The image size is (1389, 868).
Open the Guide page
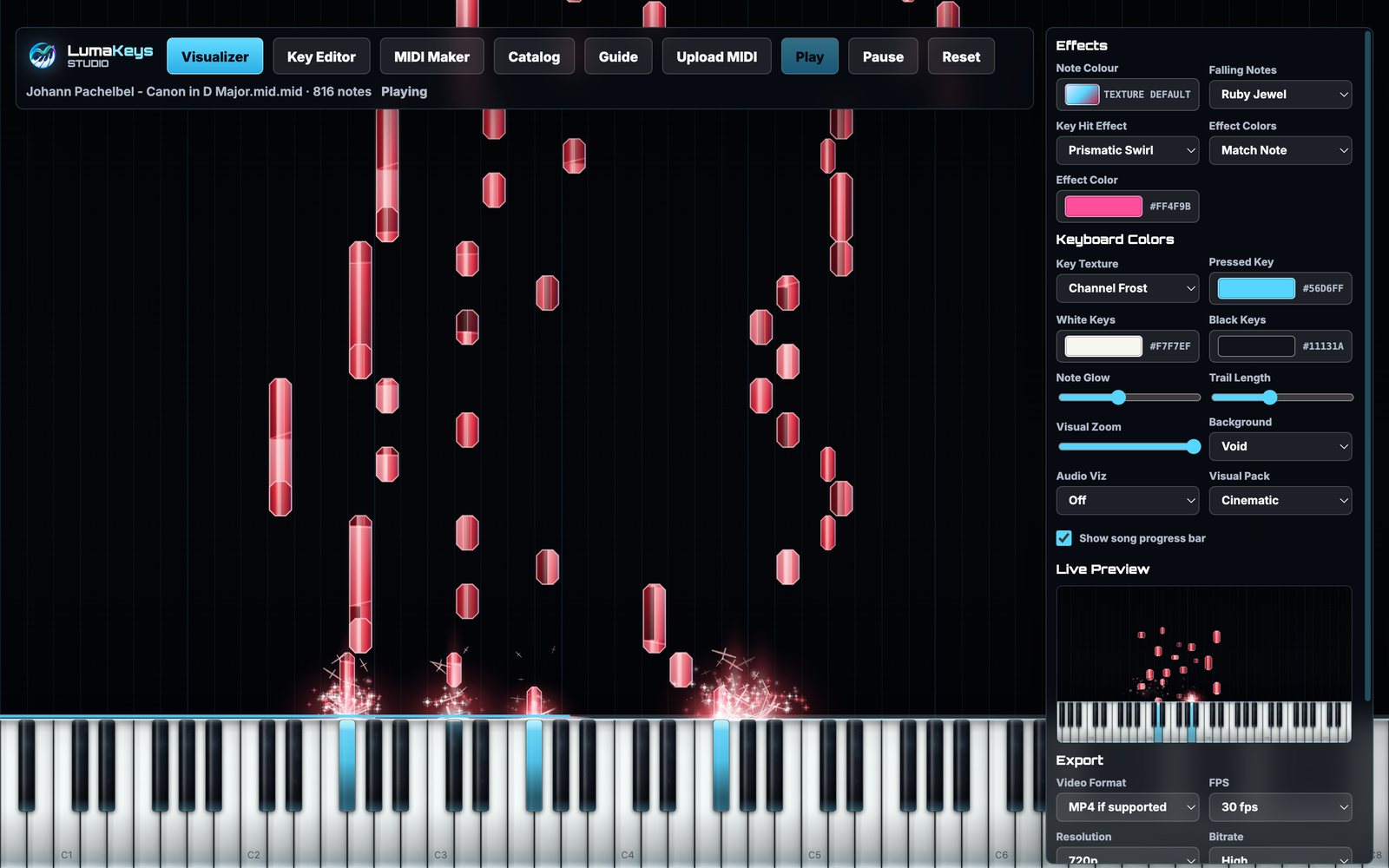click(618, 56)
